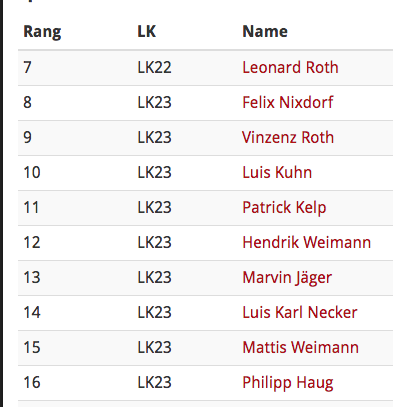Select the Marvin Jäger link
Viewport: 393px width, 407px height.
point(287,278)
